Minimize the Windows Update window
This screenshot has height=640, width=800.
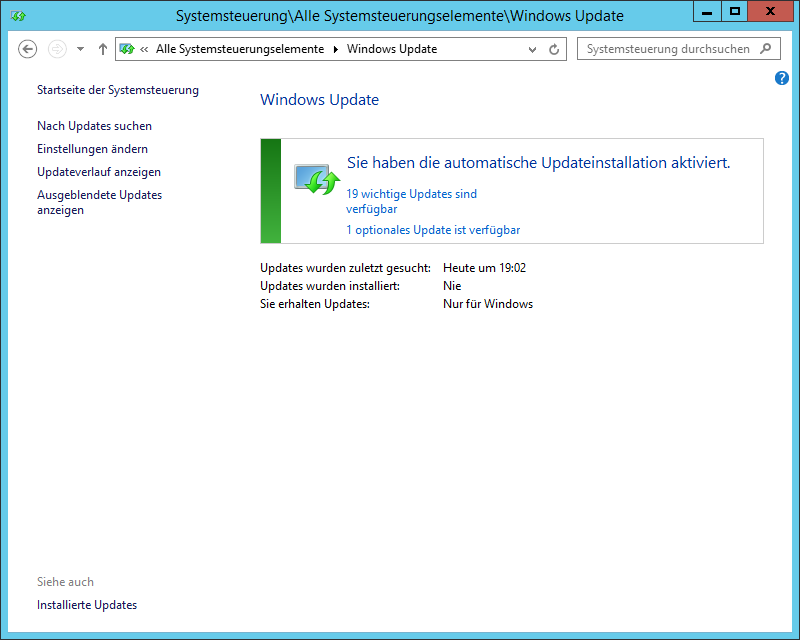pos(707,11)
